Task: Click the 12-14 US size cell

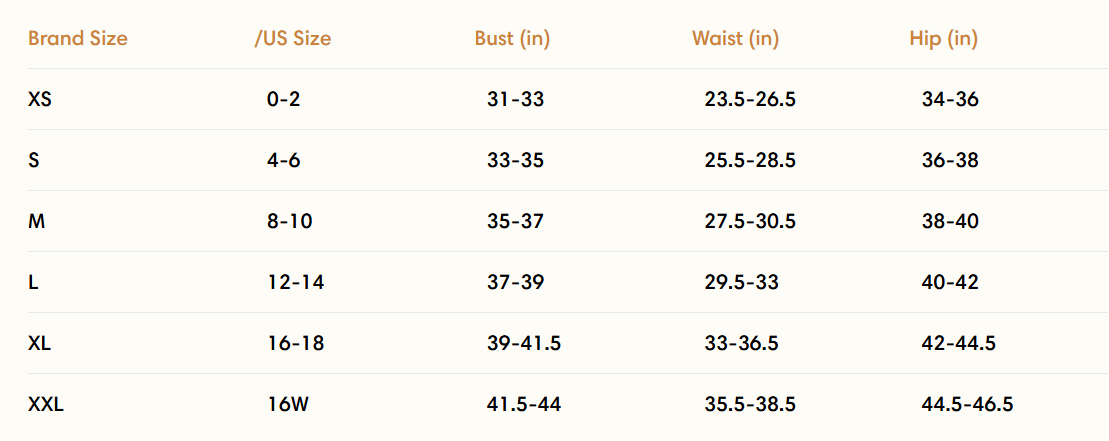Action: click(x=295, y=282)
